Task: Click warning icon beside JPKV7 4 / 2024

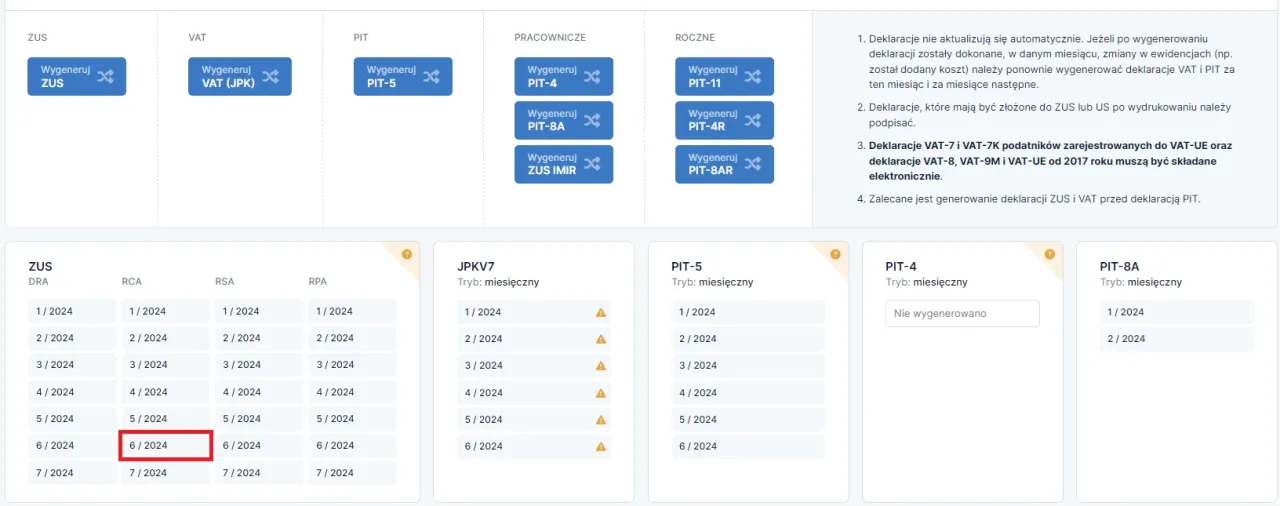Action: pos(601,393)
